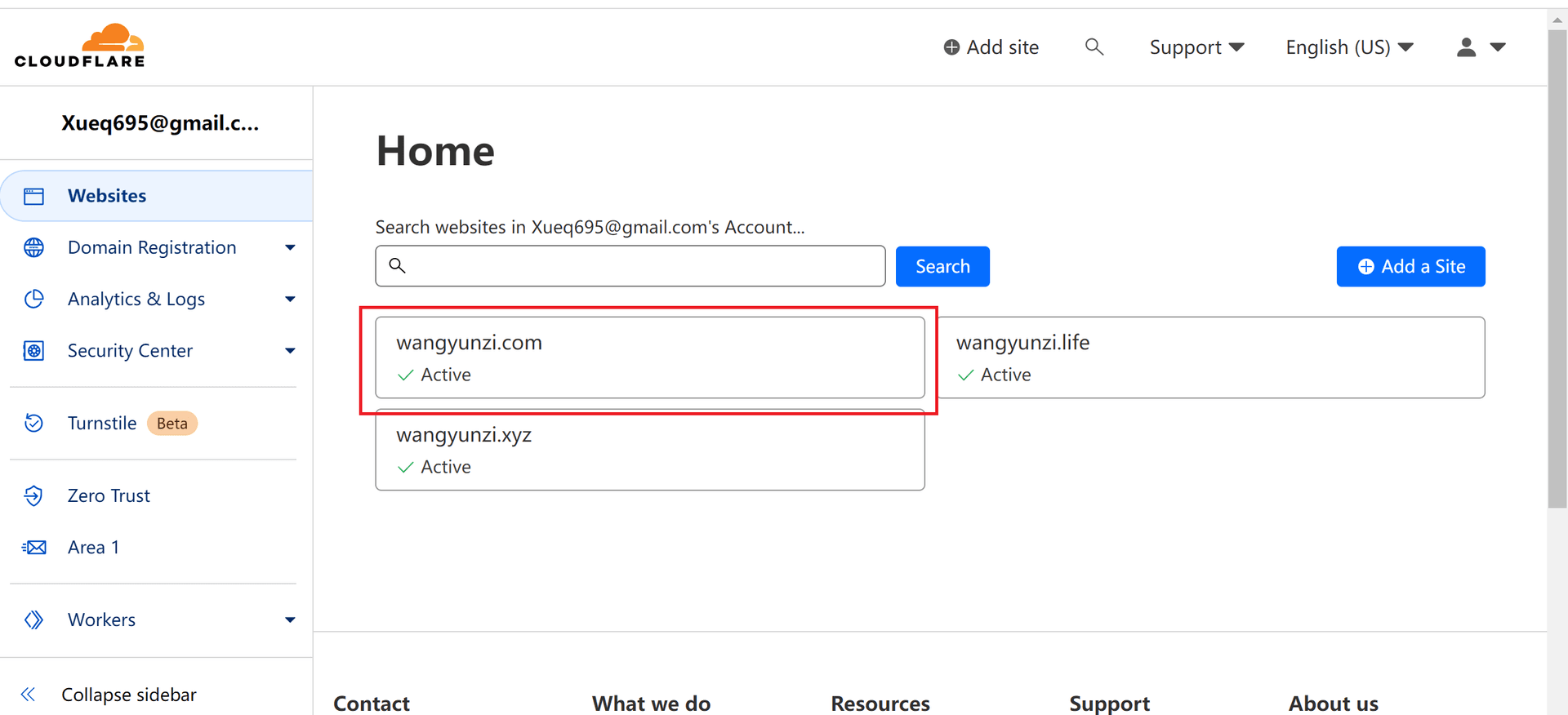Image resolution: width=1568 pixels, height=715 pixels.
Task: Click the magnifier search icon in header
Action: coord(1094,47)
